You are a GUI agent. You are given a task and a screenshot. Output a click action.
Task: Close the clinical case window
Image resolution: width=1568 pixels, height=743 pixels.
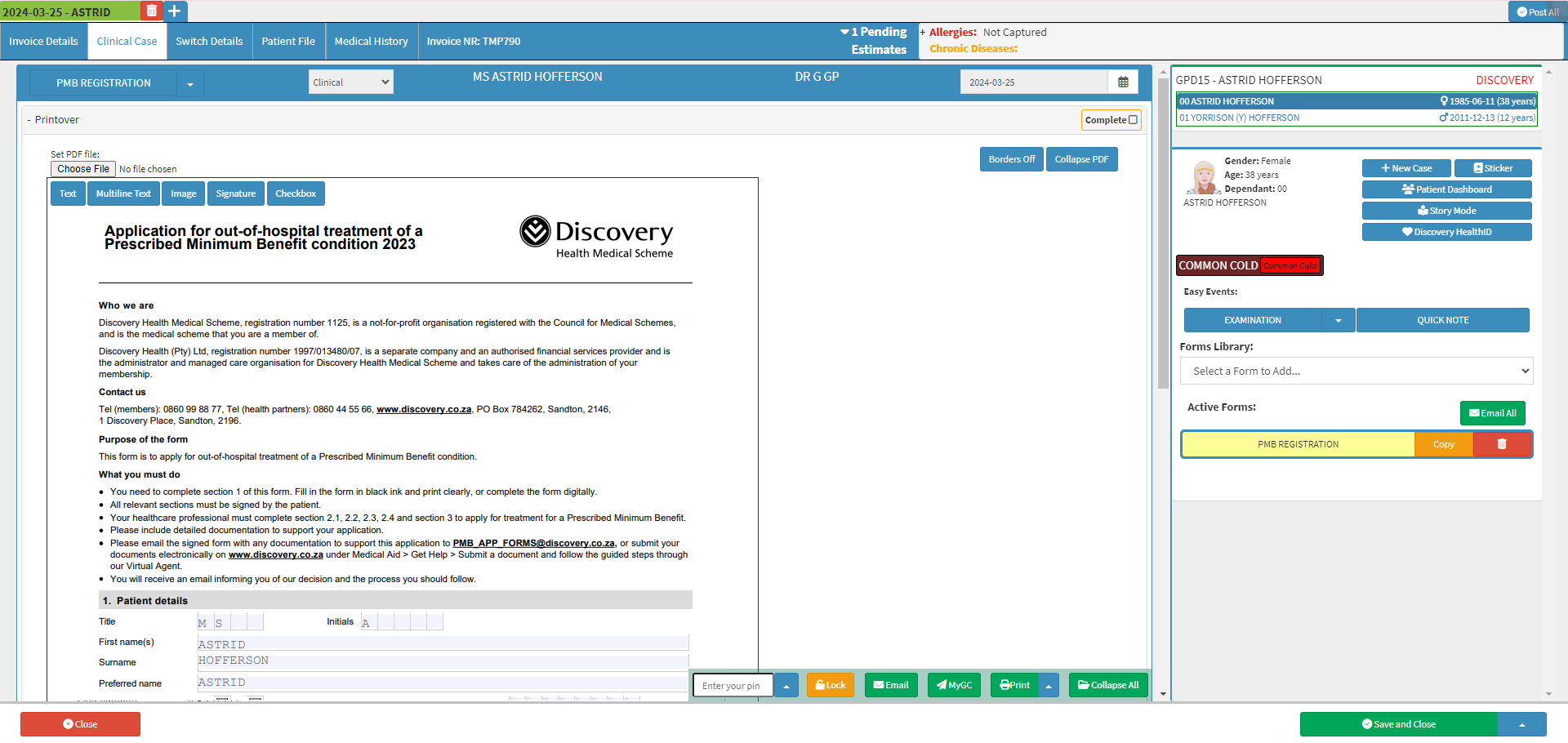pyautogui.click(x=80, y=724)
